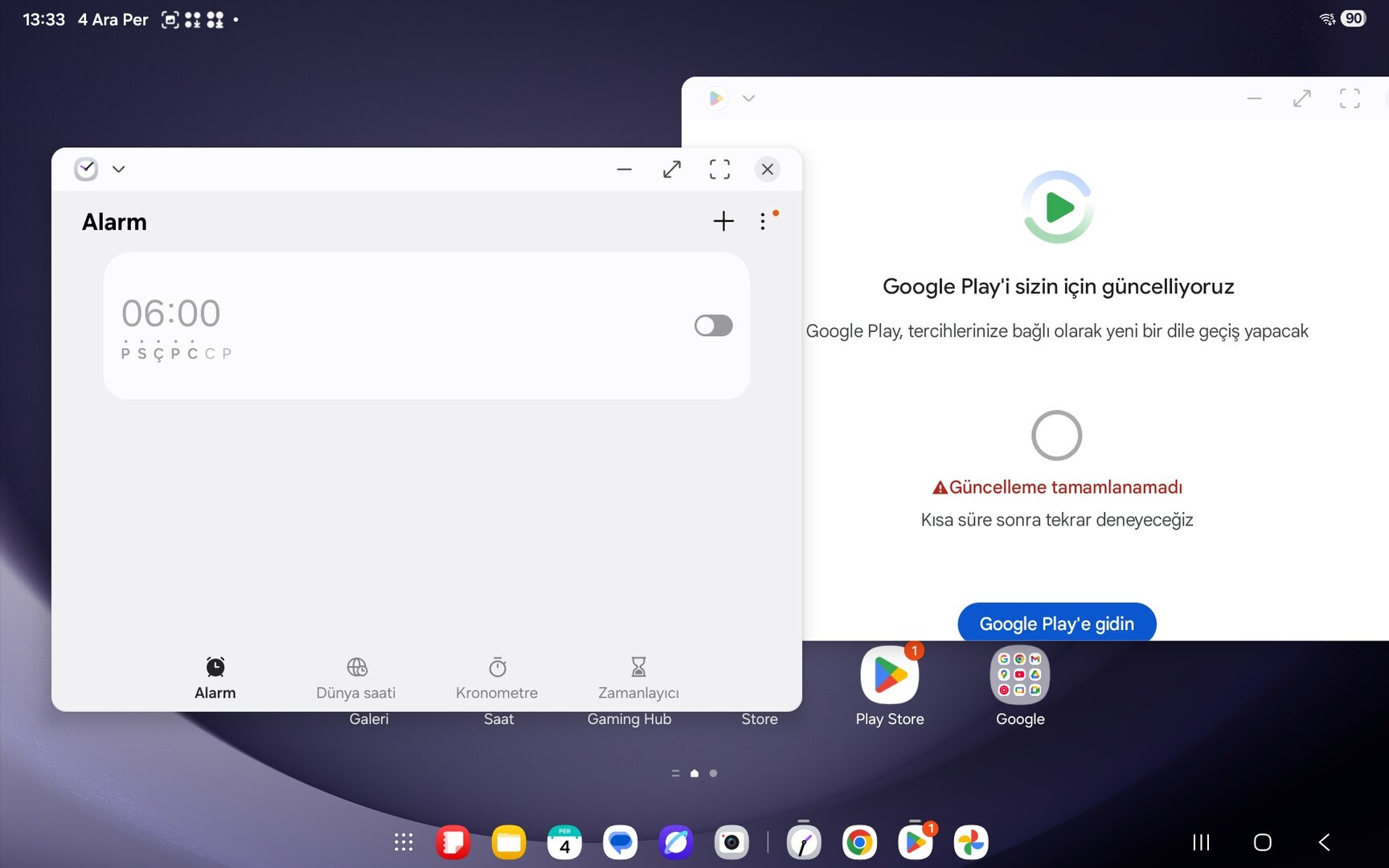Expand the Clock window options chevron
This screenshot has height=868, width=1389.
pyautogui.click(x=119, y=169)
